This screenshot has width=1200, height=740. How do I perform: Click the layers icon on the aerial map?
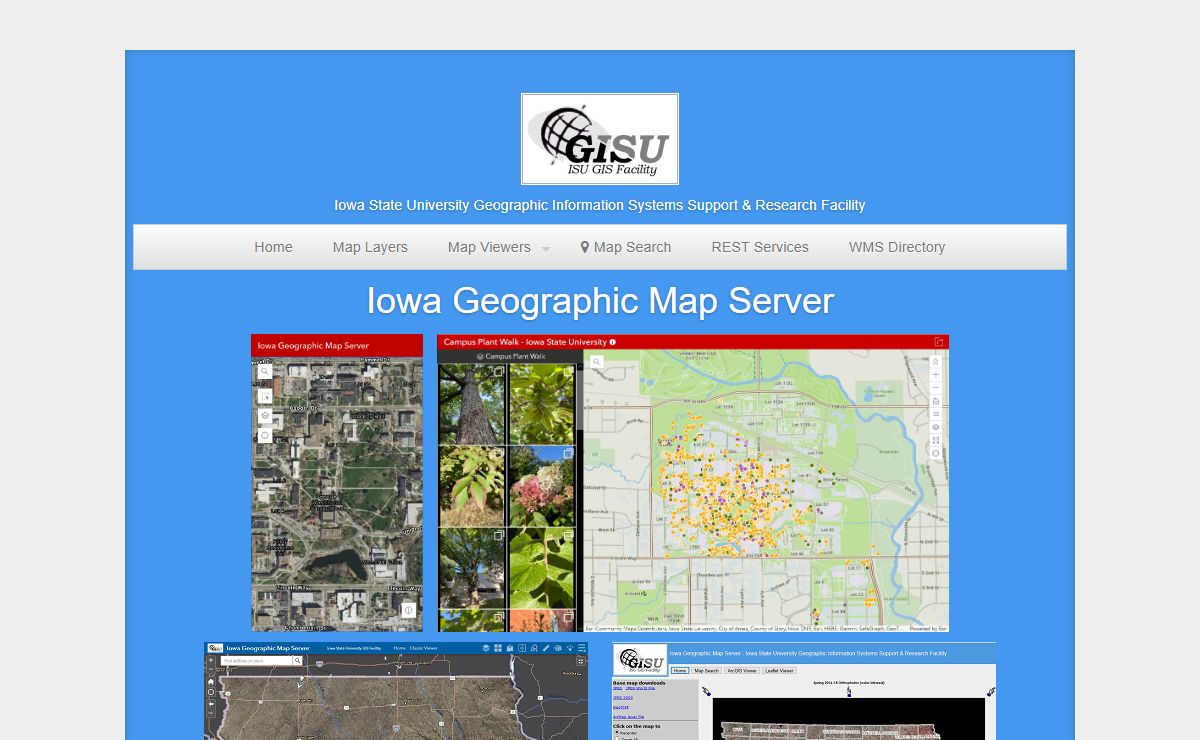pos(265,415)
